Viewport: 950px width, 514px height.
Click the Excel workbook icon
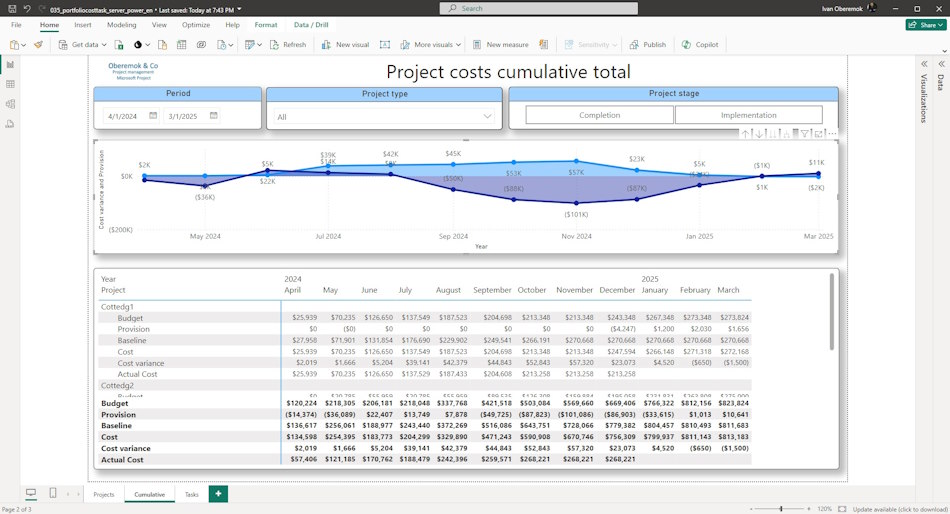tap(119, 45)
